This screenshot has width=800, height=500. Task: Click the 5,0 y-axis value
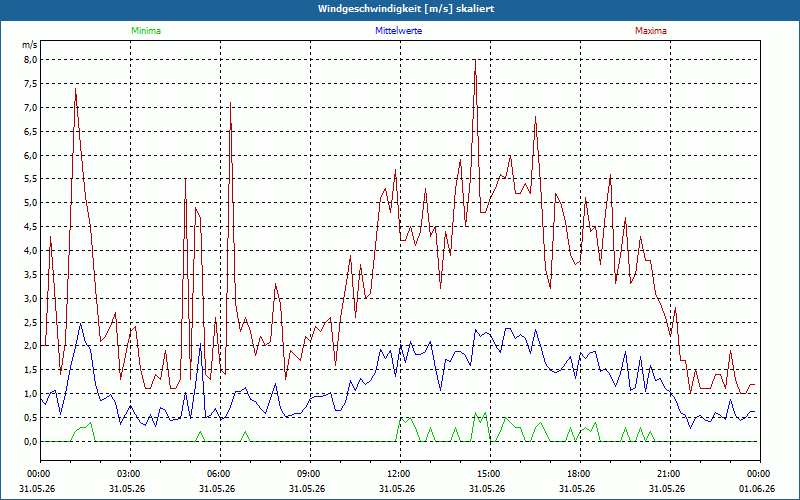[x=30, y=203]
